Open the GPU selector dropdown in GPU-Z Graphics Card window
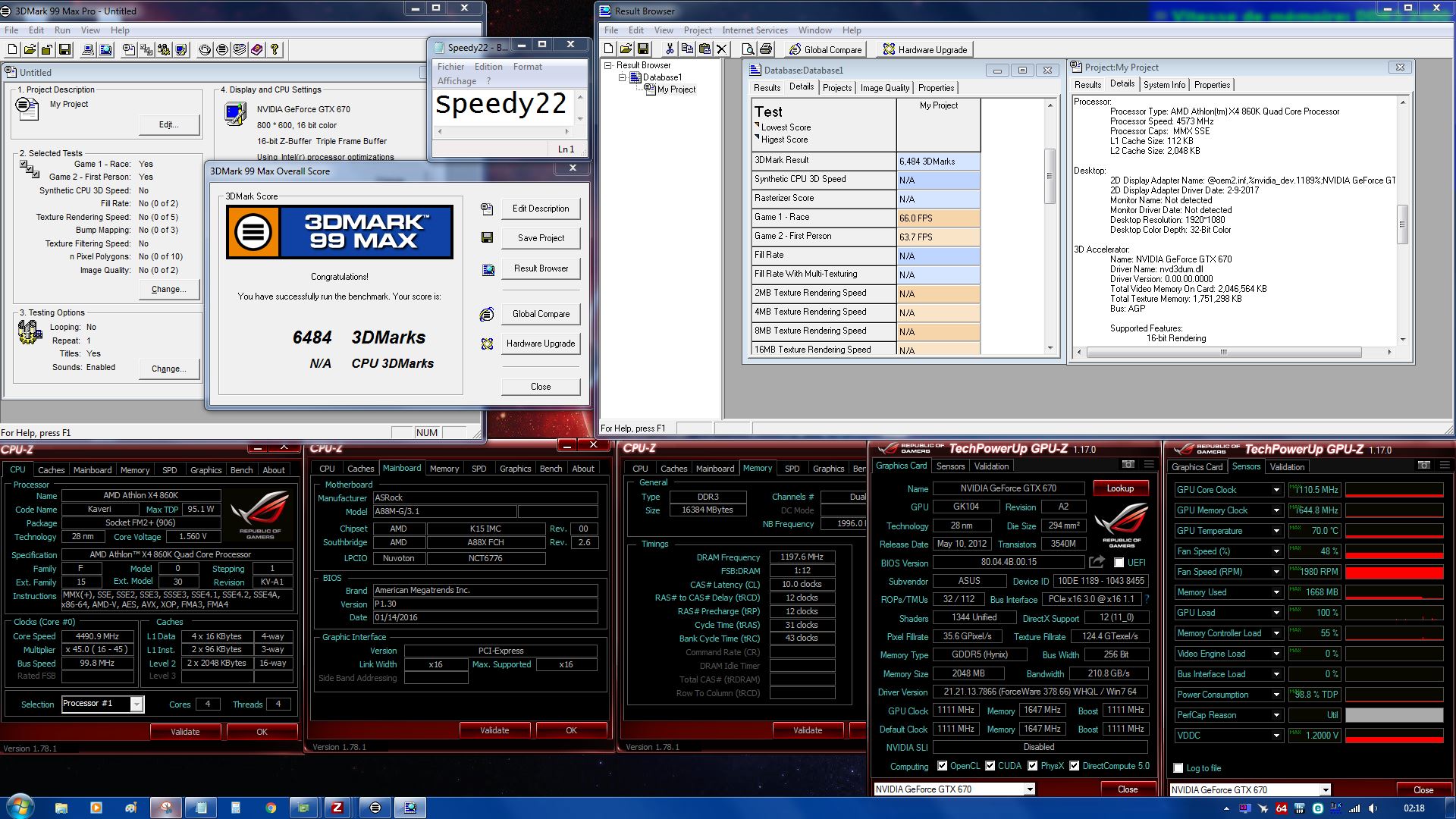Image resolution: width=1456 pixels, height=819 pixels. (1030, 789)
